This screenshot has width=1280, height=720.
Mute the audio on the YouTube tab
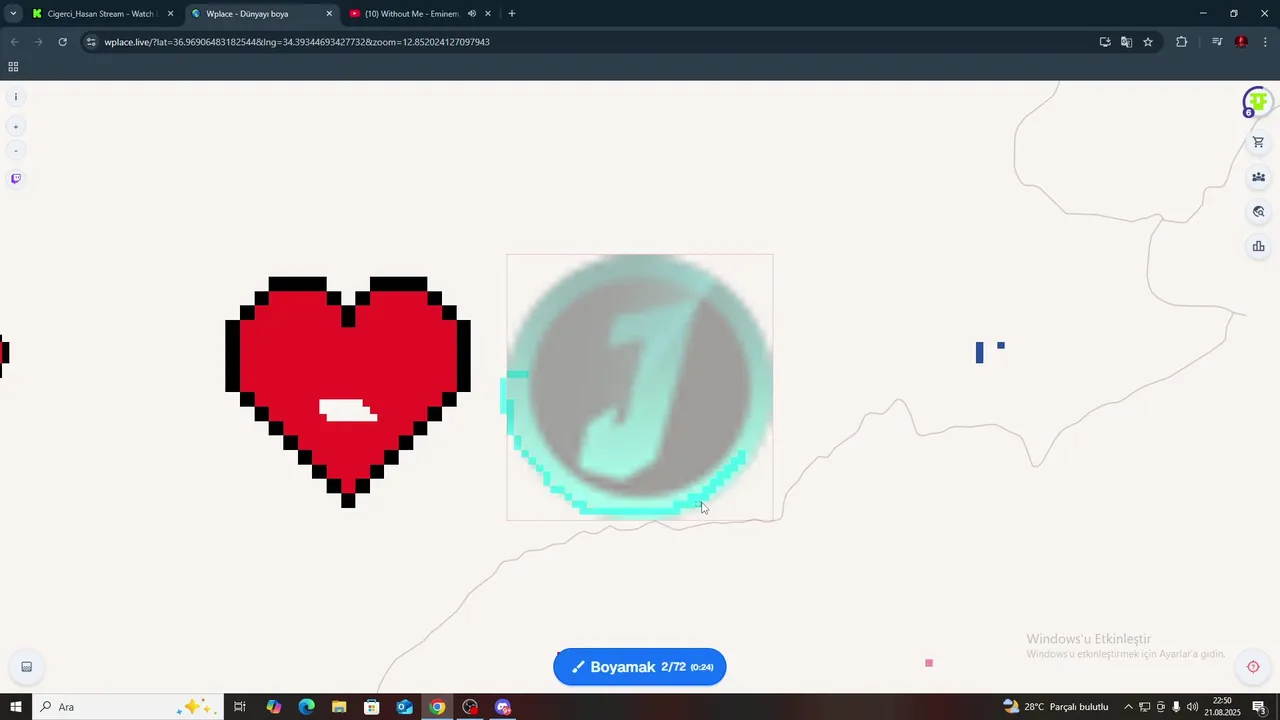pyautogui.click(x=471, y=14)
